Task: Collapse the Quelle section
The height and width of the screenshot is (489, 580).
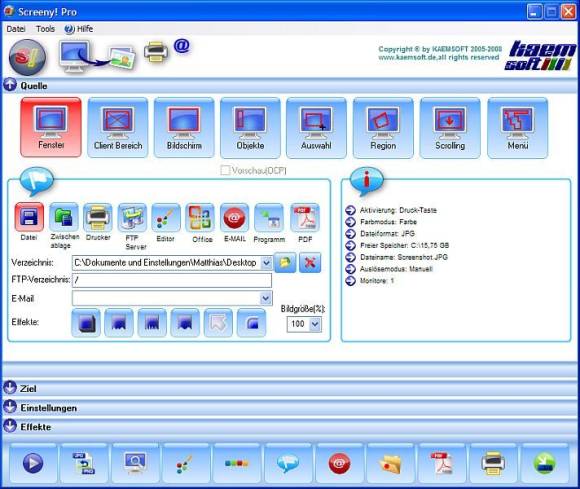Action: click(x=10, y=85)
